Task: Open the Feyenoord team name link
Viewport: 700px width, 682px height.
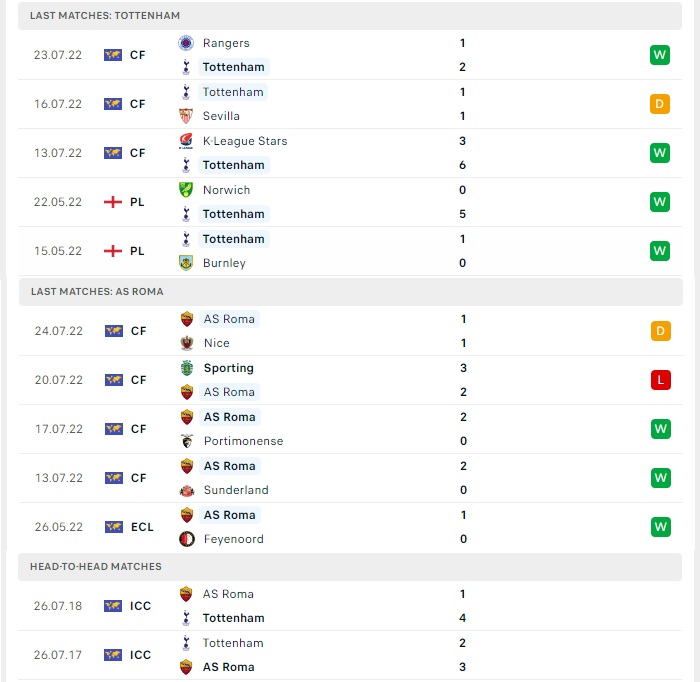Action: pos(233,539)
